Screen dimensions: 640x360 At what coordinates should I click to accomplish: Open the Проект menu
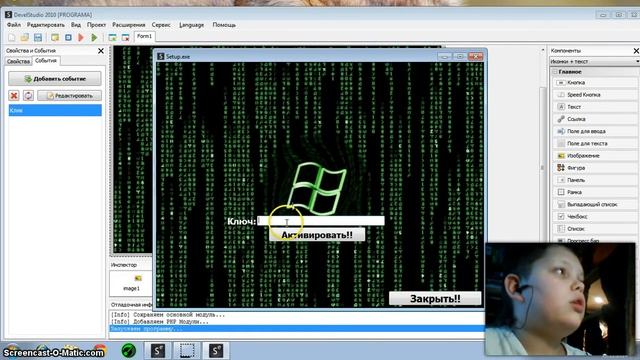pos(96,25)
